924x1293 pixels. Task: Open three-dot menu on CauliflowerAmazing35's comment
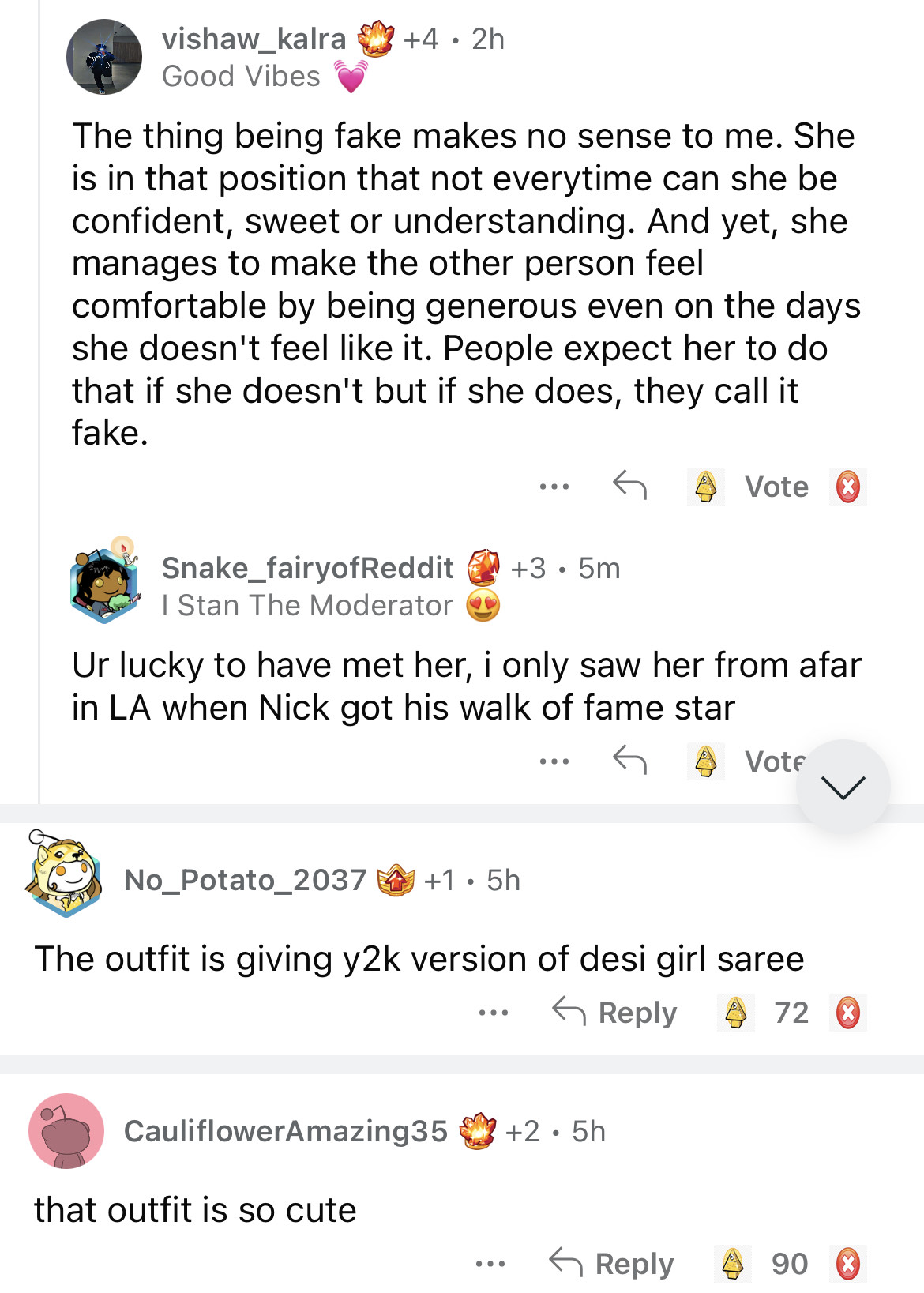(490, 1264)
